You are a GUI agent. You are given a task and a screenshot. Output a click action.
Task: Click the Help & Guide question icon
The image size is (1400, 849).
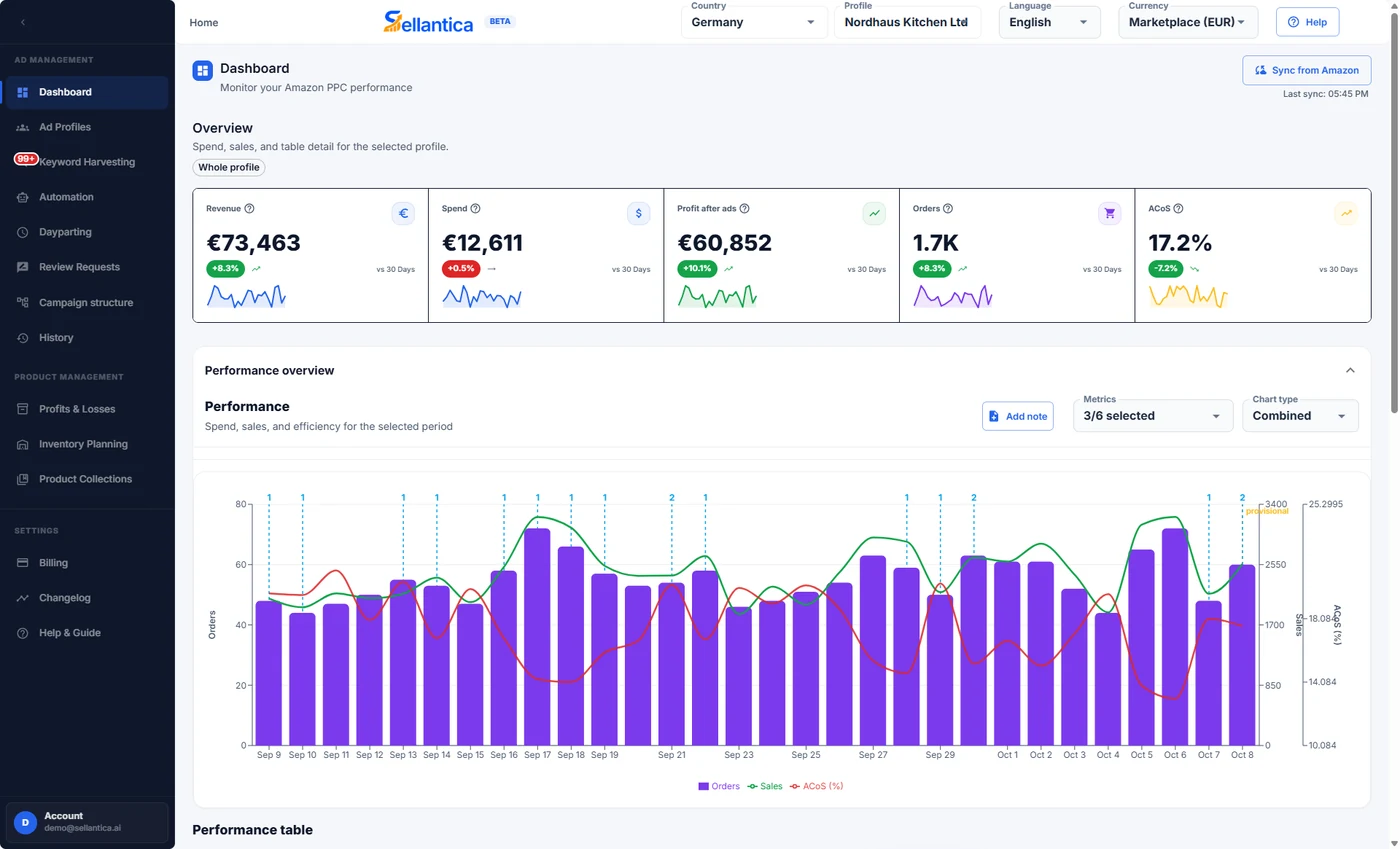pyautogui.click(x=23, y=633)
